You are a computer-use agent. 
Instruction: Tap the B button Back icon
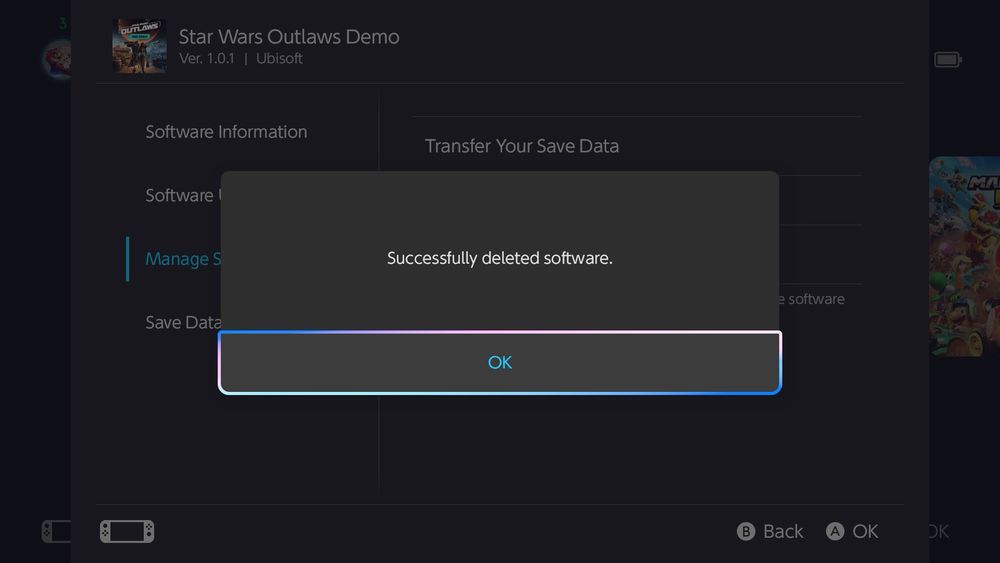coord(746,531)
